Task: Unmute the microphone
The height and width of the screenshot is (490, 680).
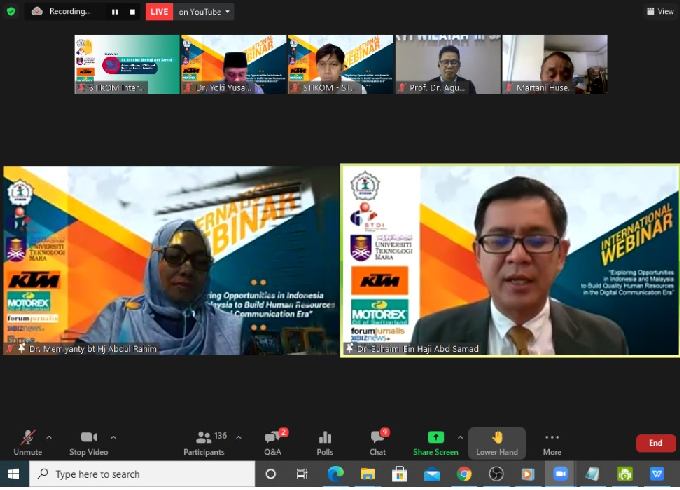Action: [28, 442]
